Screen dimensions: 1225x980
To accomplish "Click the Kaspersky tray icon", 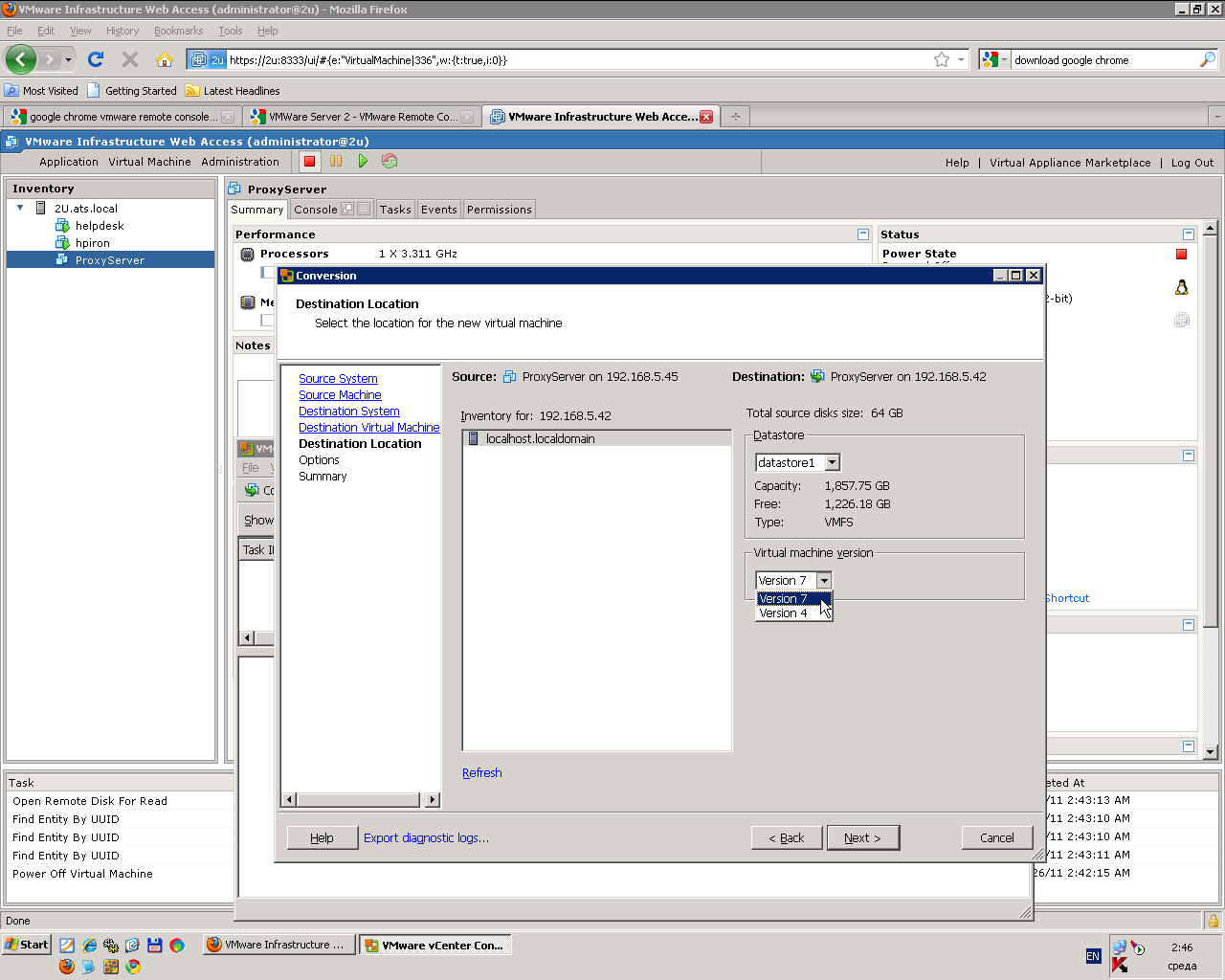I will coord(1119,965).
